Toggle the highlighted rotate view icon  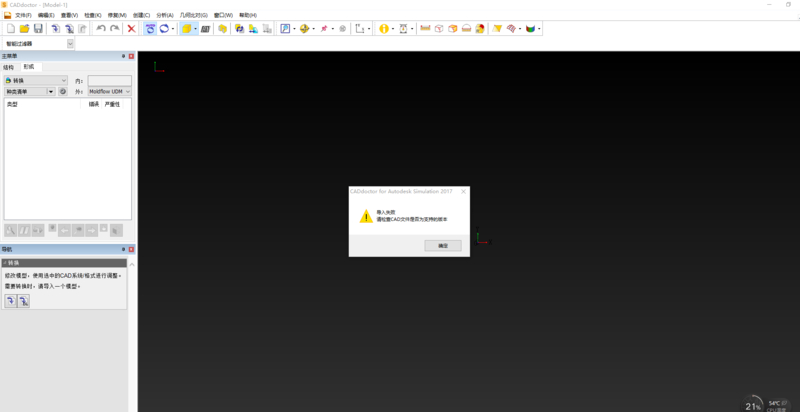click(x=150, y=29)
